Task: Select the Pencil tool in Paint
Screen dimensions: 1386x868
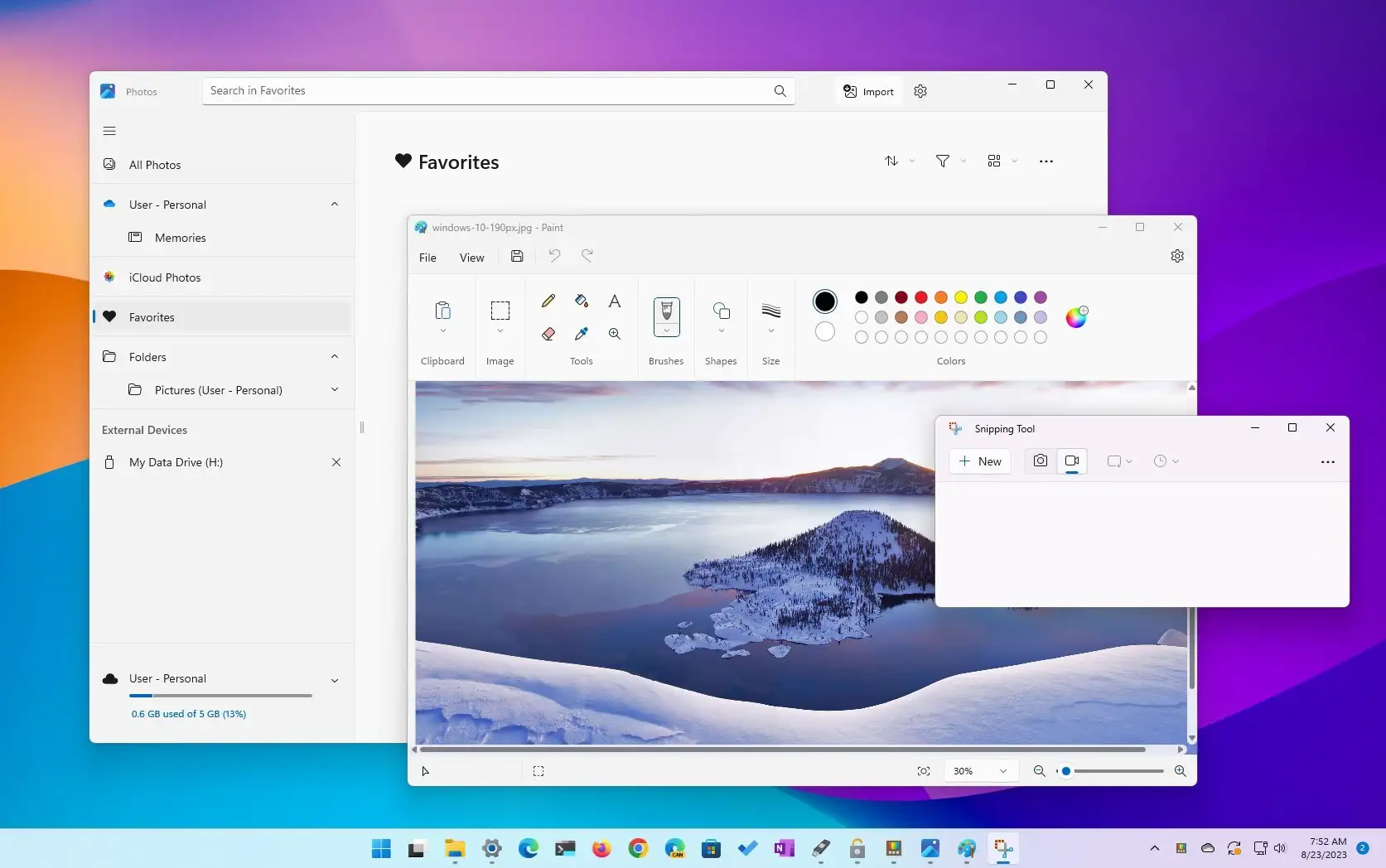Action: tap(548, 301)
